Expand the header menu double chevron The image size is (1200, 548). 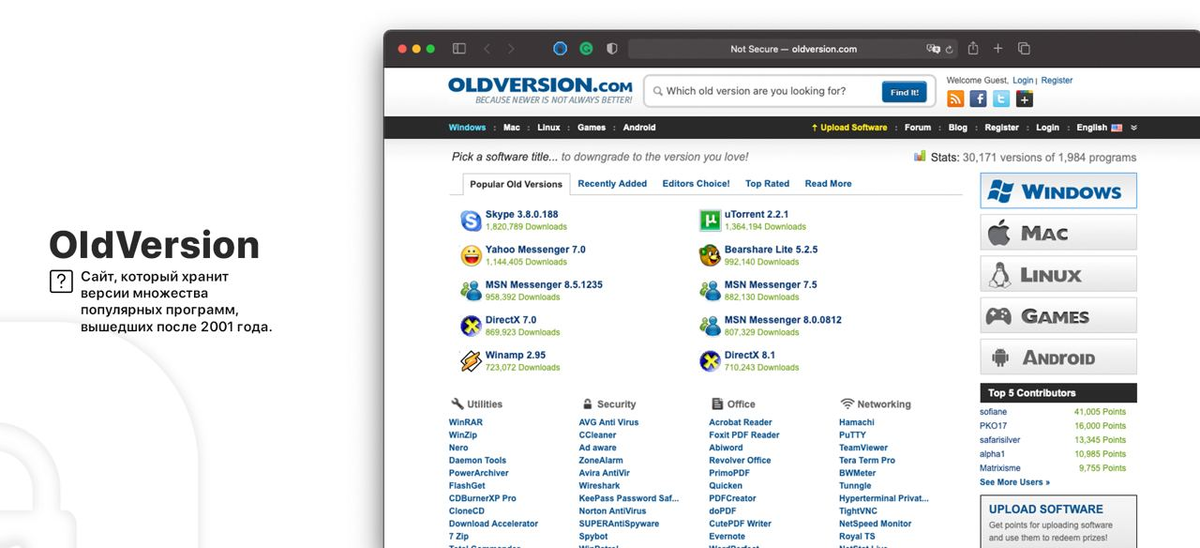pos(1134,128)
